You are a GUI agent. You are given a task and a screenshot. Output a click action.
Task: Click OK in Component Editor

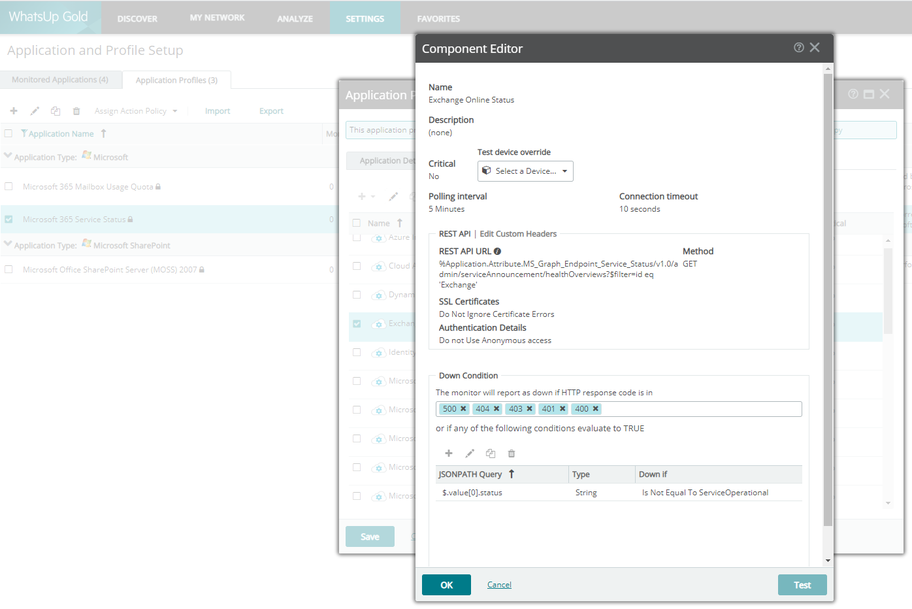(446, 585)
